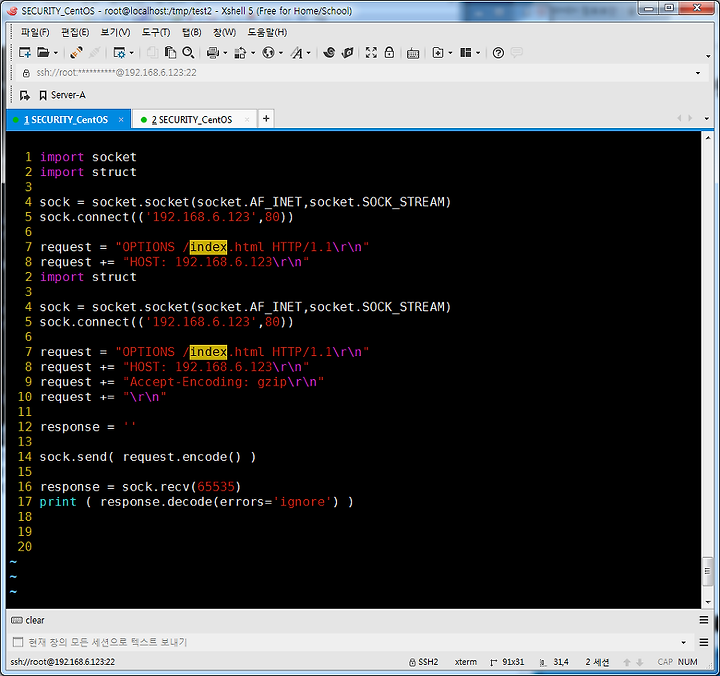Expand the compose bar dropdown arrow
The width and height of the screenshot is (720, 676).
tap(684, 642)
